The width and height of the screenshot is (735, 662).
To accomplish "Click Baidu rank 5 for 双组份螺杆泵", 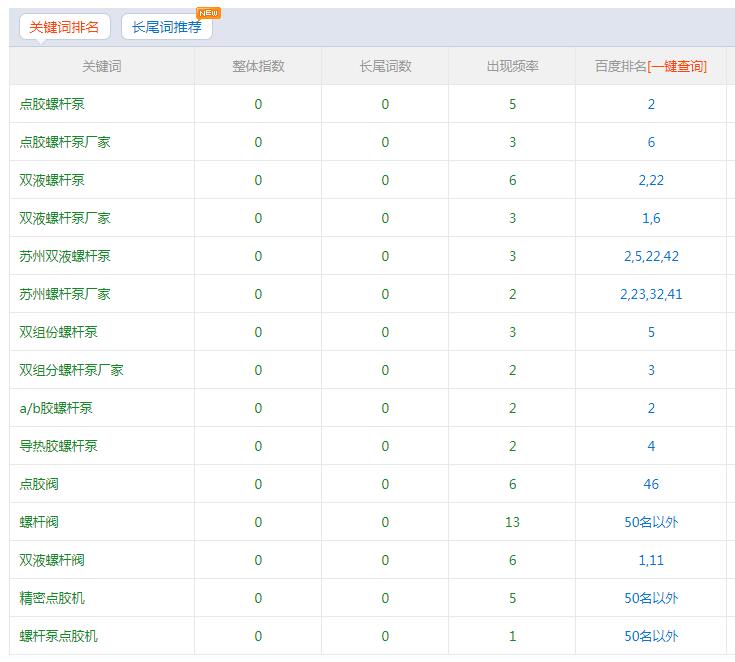I will (651, 332).
